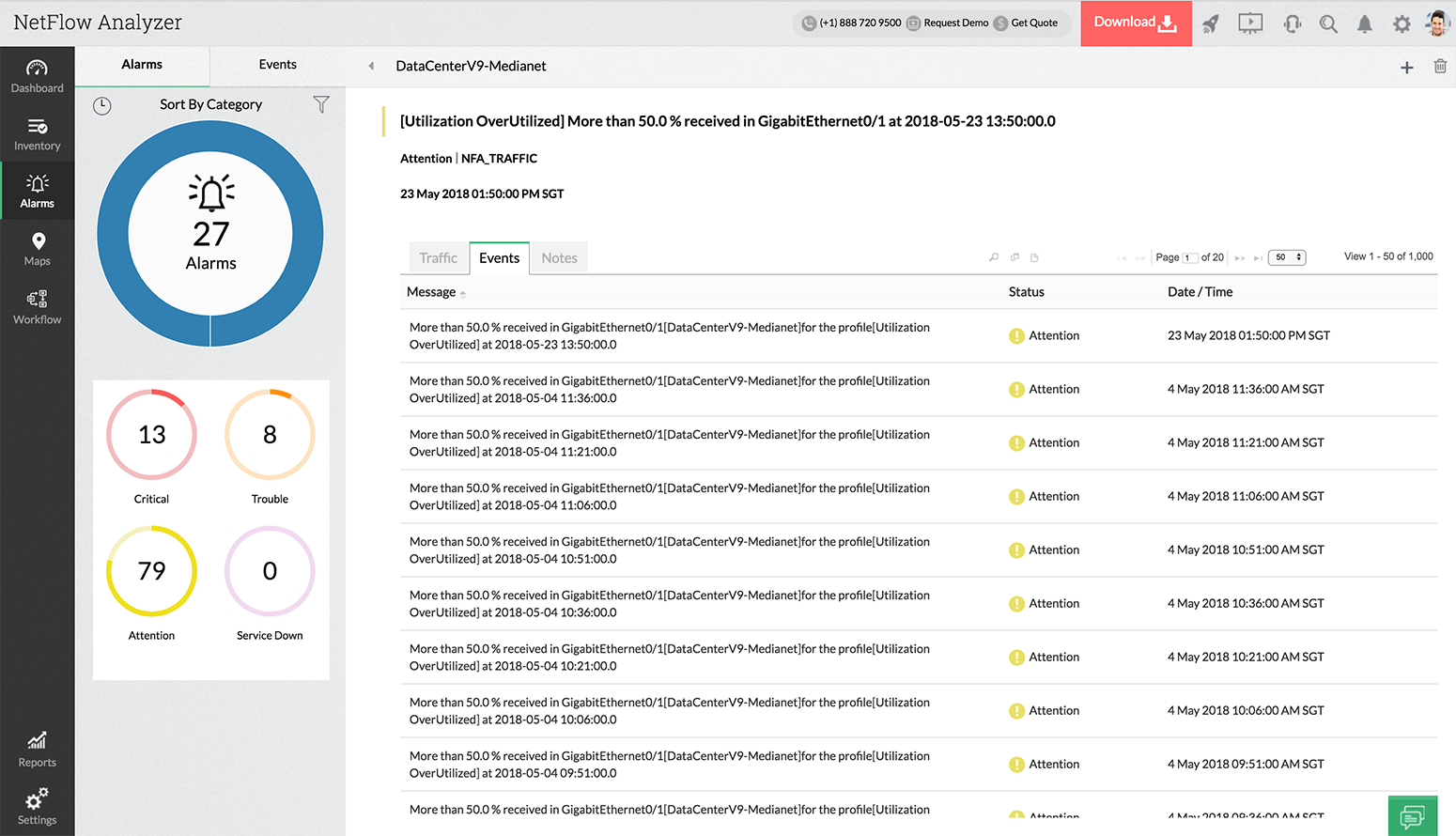Open the rocket quick-start icon
Viewport: 1456px width, 836px height.
tap(1211, 23)
